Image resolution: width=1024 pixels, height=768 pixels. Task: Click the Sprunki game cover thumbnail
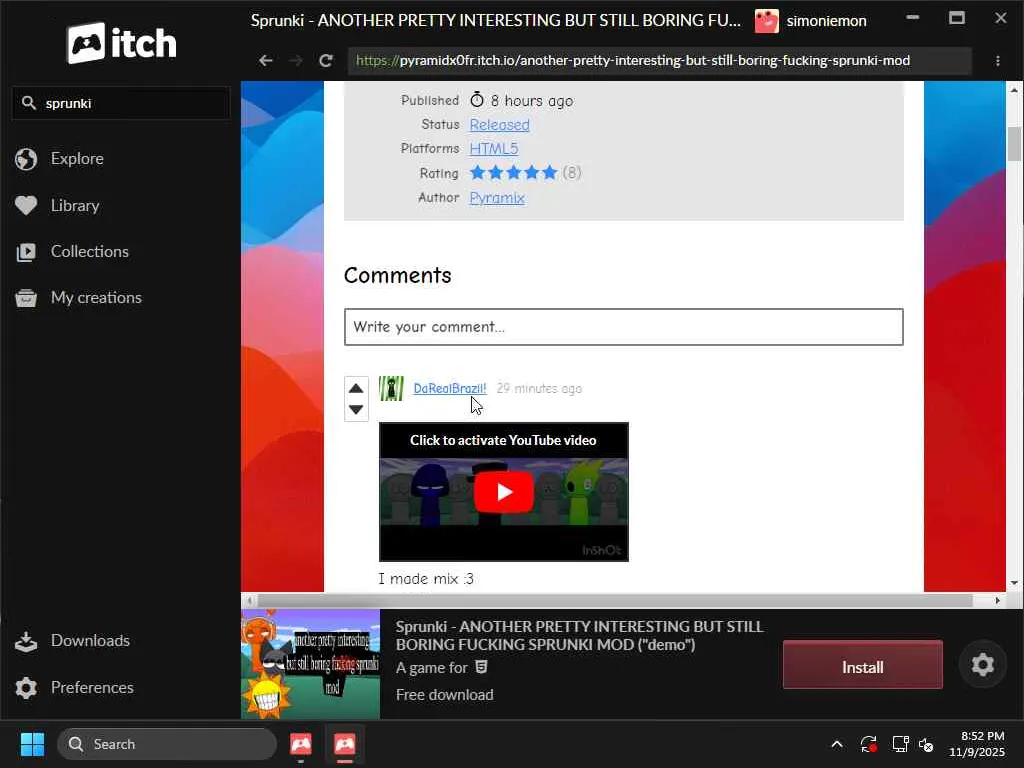tap(310, 664)
